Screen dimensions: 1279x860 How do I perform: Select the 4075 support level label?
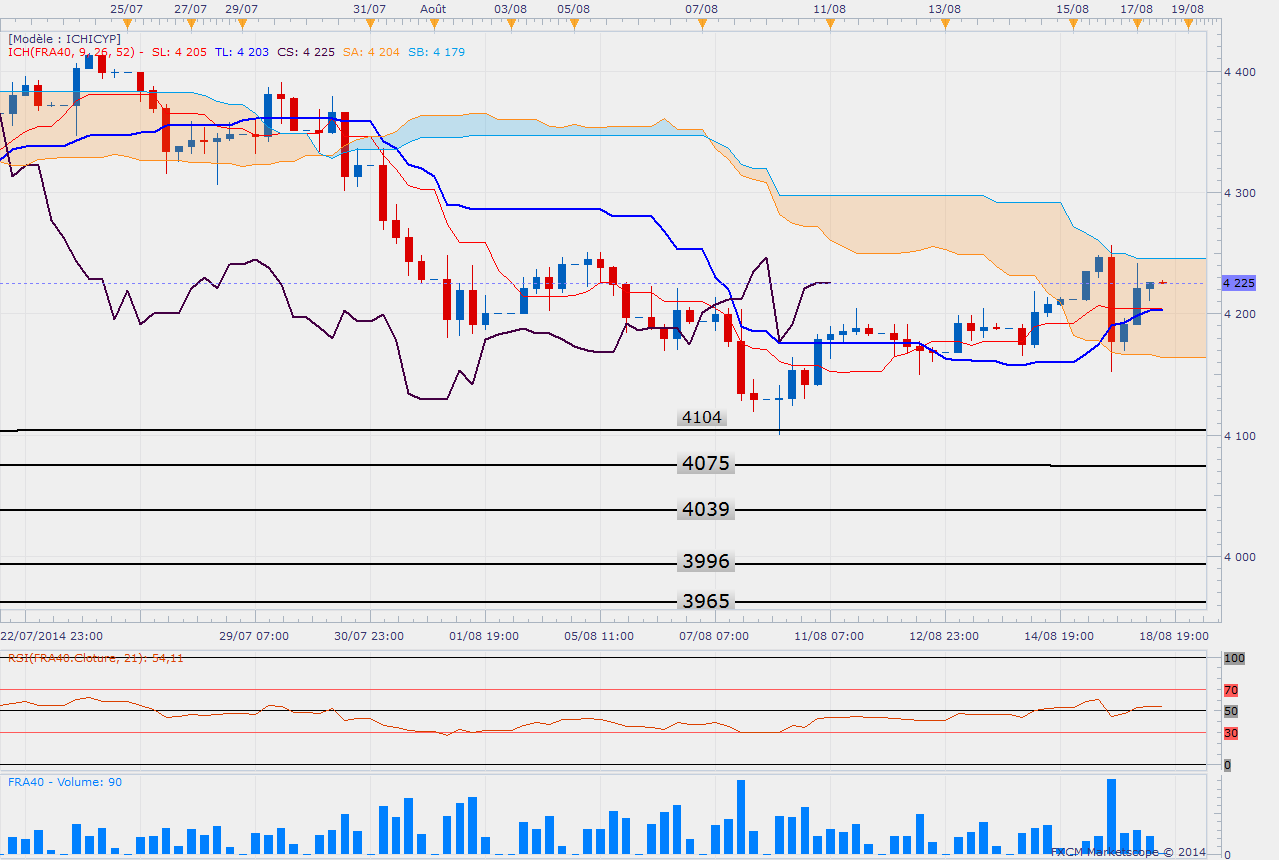pos(706,463)
